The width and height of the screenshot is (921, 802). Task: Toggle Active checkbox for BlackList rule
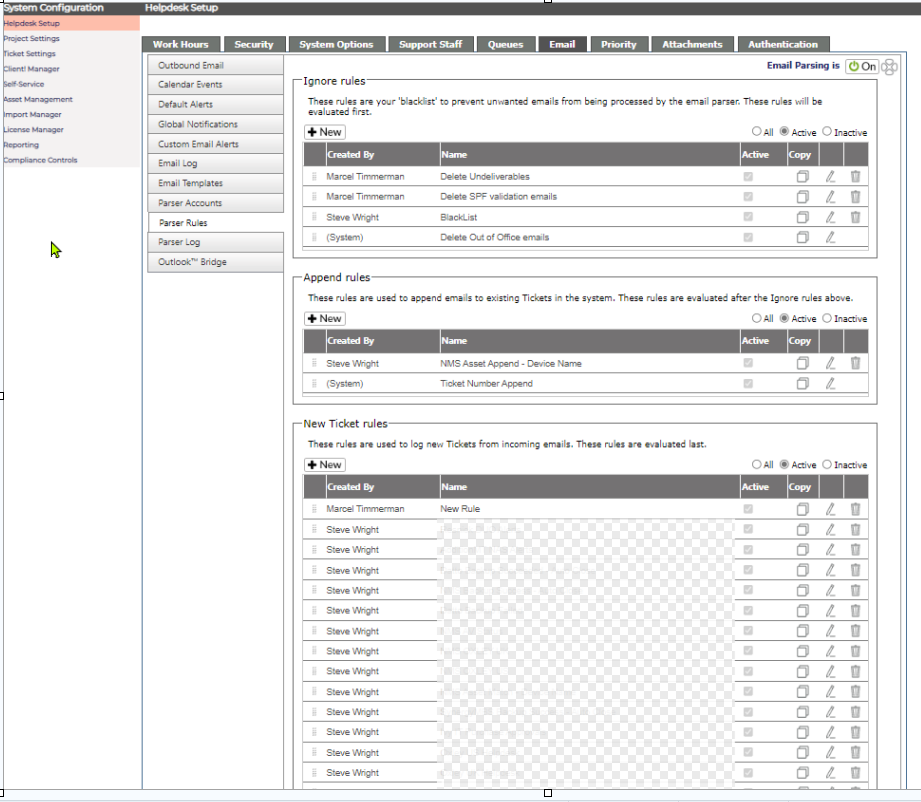pyautogui.click(x=748, y=217)
